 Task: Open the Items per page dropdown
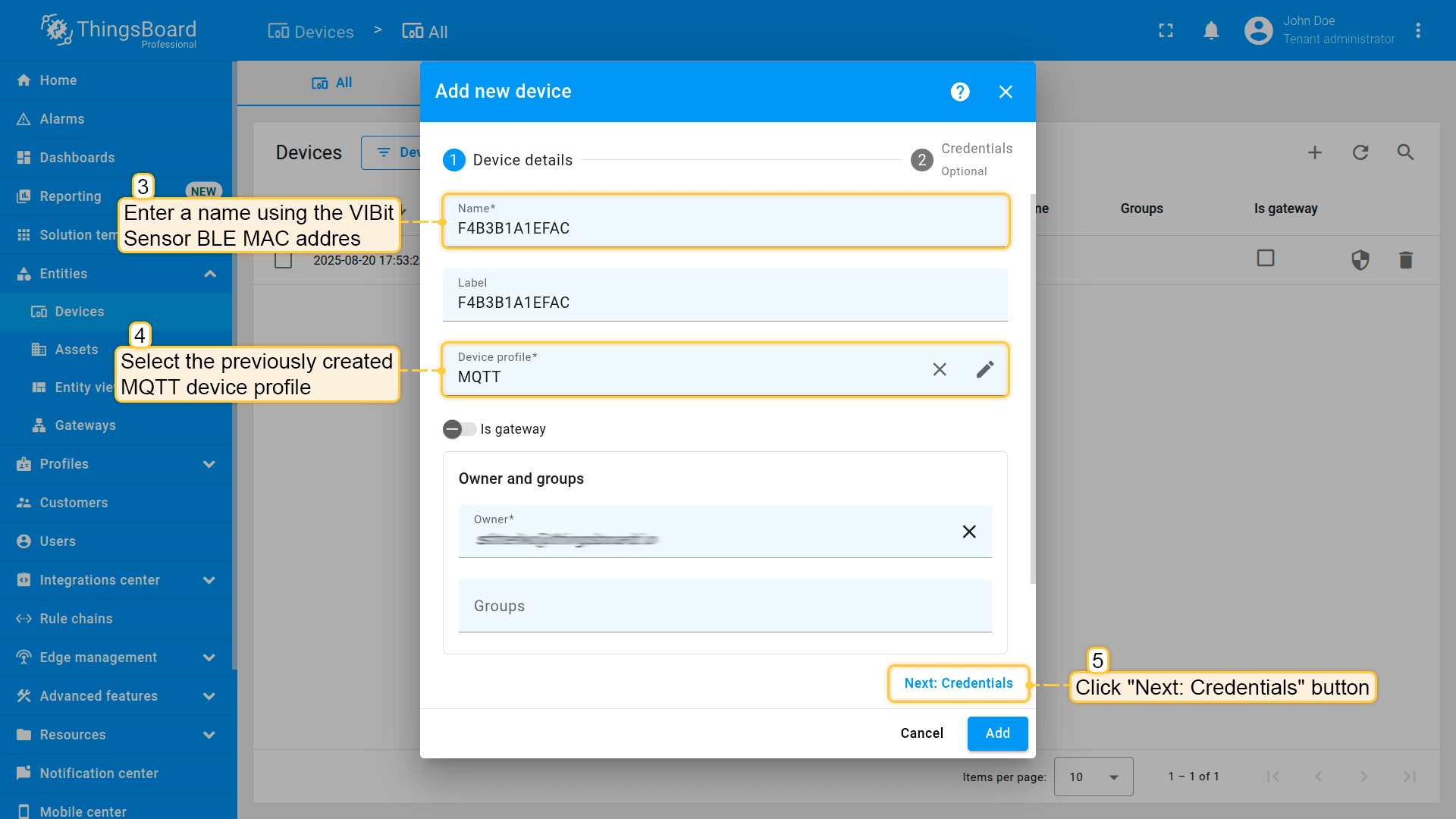[1093, 777]
